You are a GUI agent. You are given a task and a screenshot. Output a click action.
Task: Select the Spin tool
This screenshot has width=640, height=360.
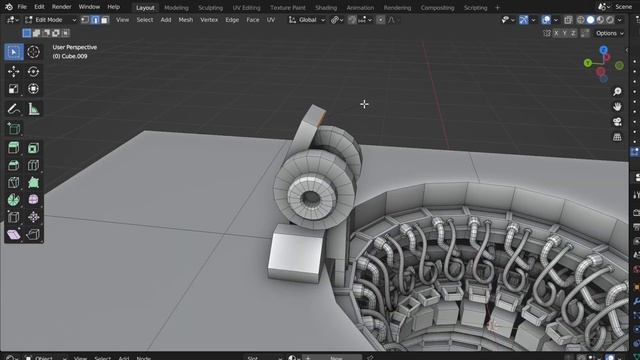tap(13, 200)
